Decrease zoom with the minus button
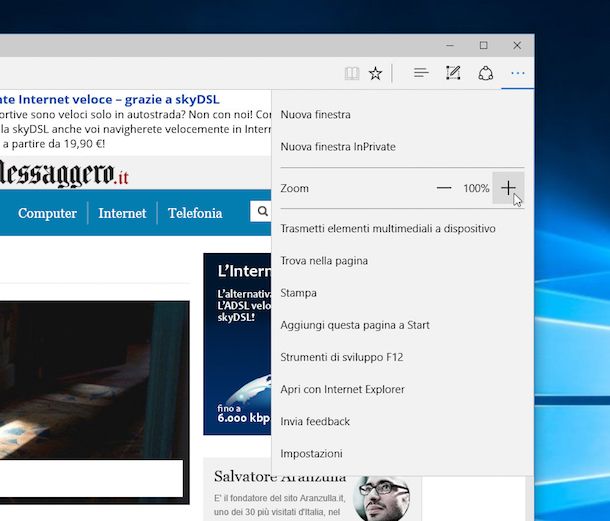610x521 pixels. tap(444, 188)
